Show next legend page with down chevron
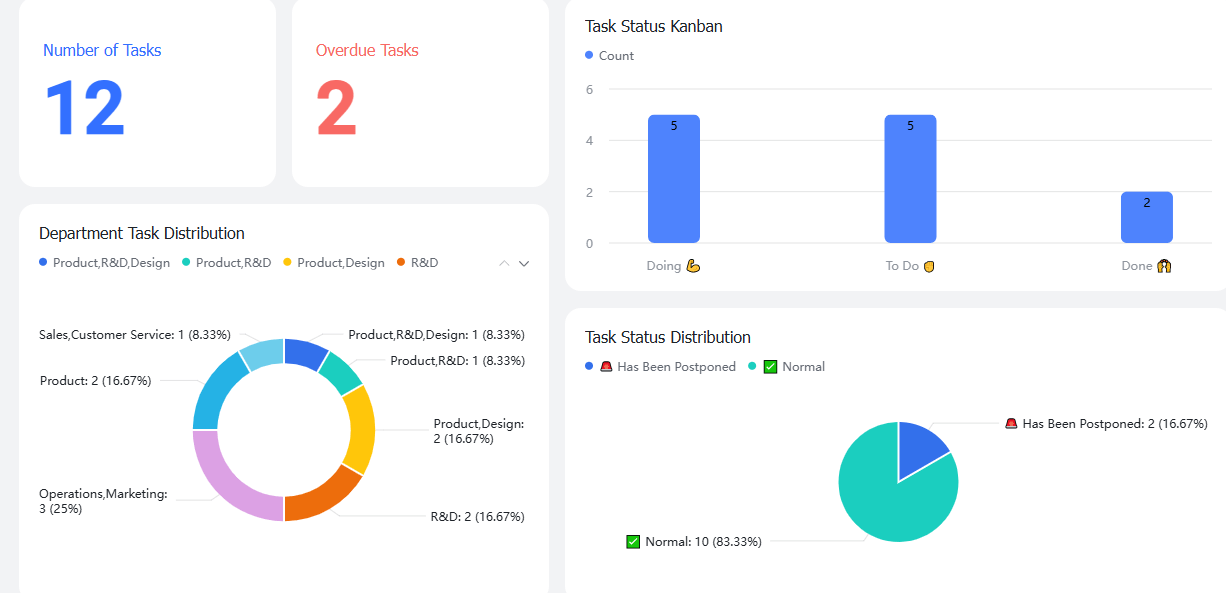The width and height of the screenshot is (1226, 593). pyautogui.click(x=524, y=263)
